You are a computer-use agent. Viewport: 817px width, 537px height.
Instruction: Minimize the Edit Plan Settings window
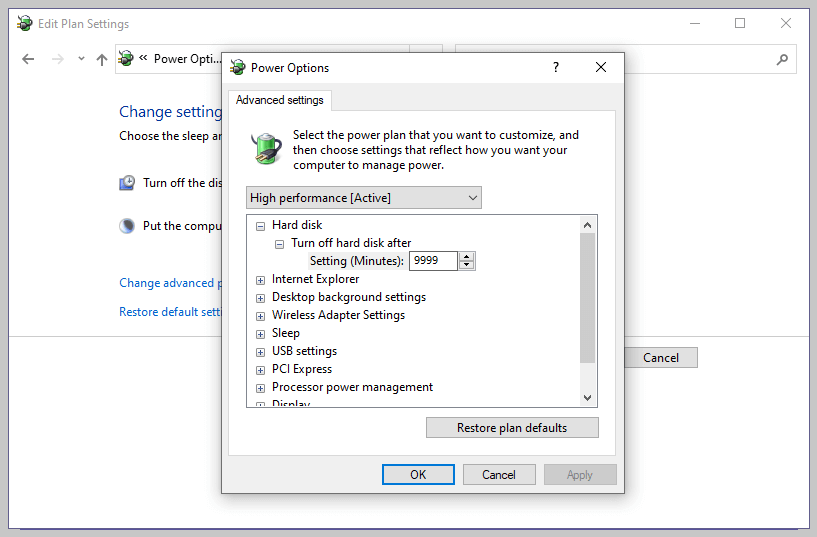[x=695, y=23]
